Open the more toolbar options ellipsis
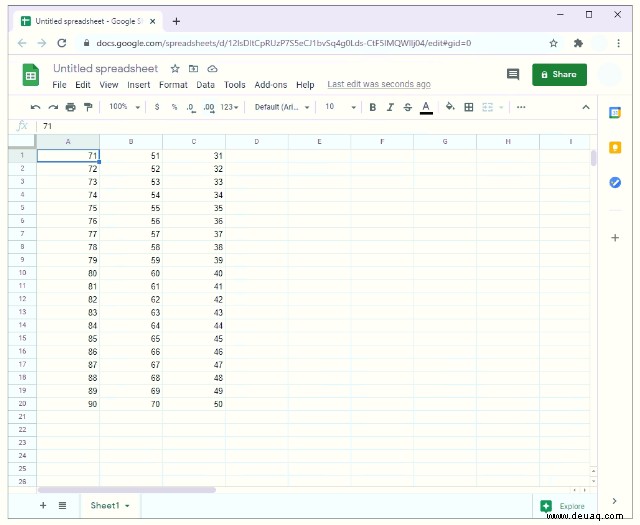Viewport: 640px width, 525px height. [521, 107]
